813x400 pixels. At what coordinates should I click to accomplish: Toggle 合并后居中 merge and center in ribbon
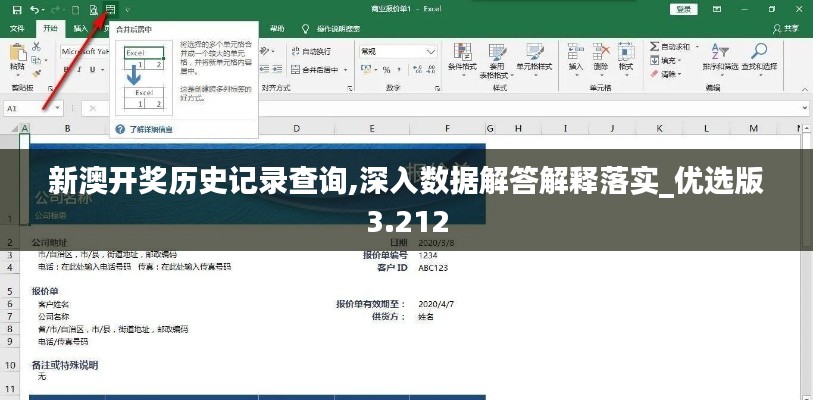[315, 69]
